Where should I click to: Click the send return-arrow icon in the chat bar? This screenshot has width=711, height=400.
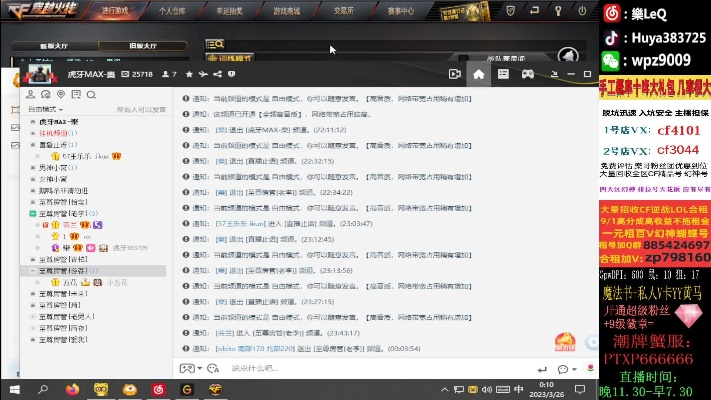[542, 369]
